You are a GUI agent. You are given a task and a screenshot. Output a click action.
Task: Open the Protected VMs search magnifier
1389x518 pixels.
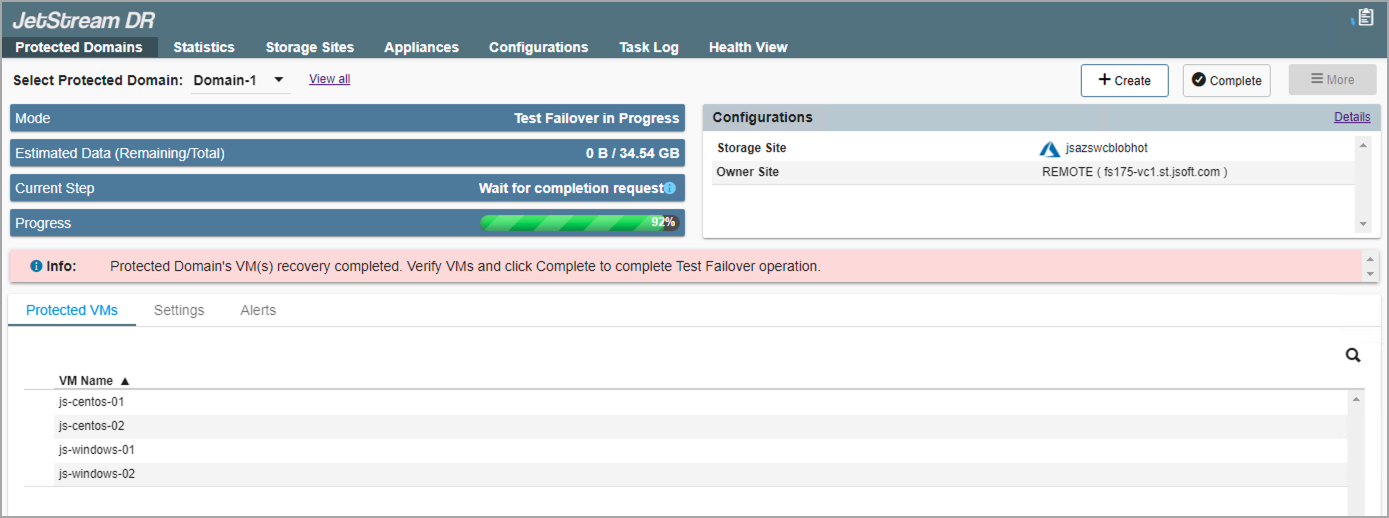[1353, 355]
